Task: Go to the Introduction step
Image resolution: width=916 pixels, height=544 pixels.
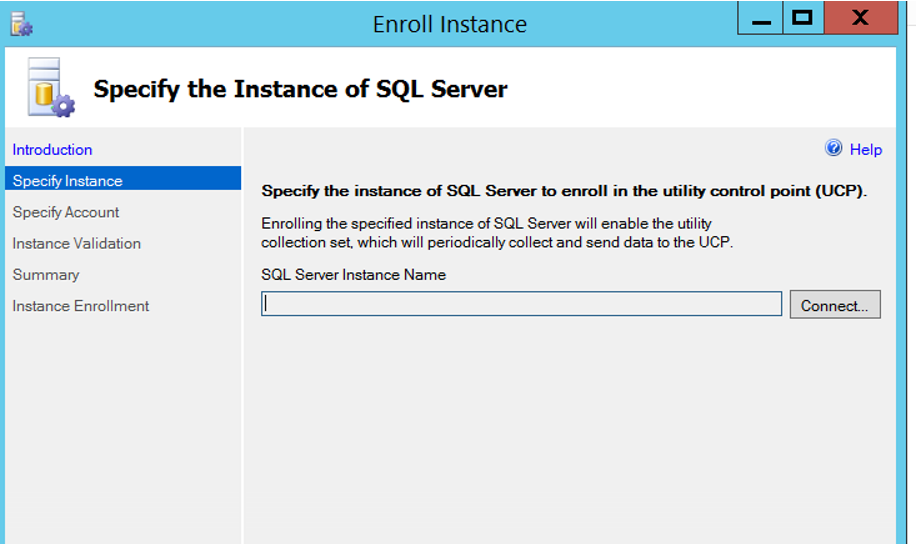Action: tap(52, 150)
